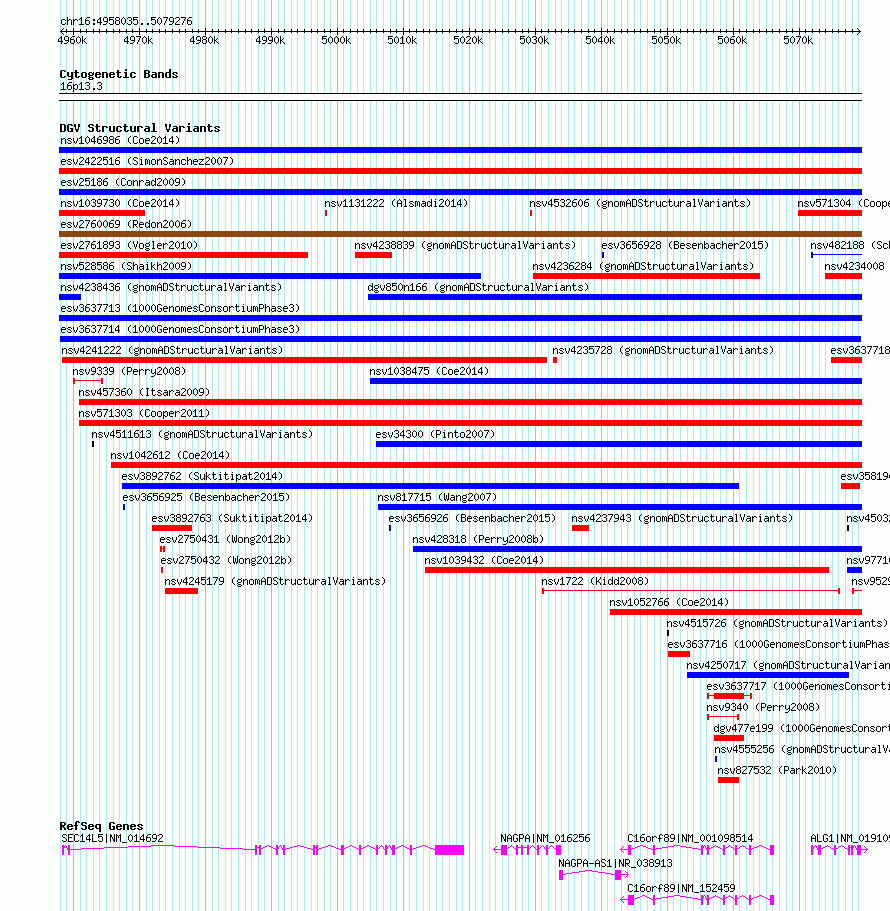Open nsv4241222 gnomAD variant label
This screenshot has height=911, width=890.
pyautogui.click(x=173, y=350)
